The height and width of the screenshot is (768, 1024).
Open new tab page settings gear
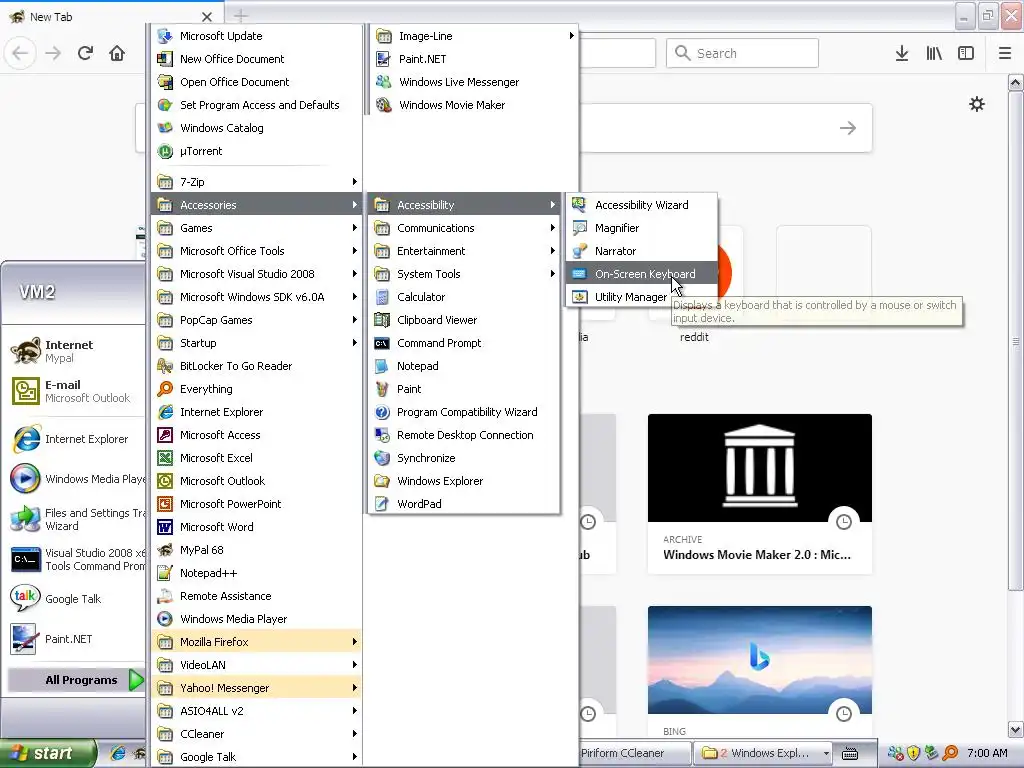point(977,104)
